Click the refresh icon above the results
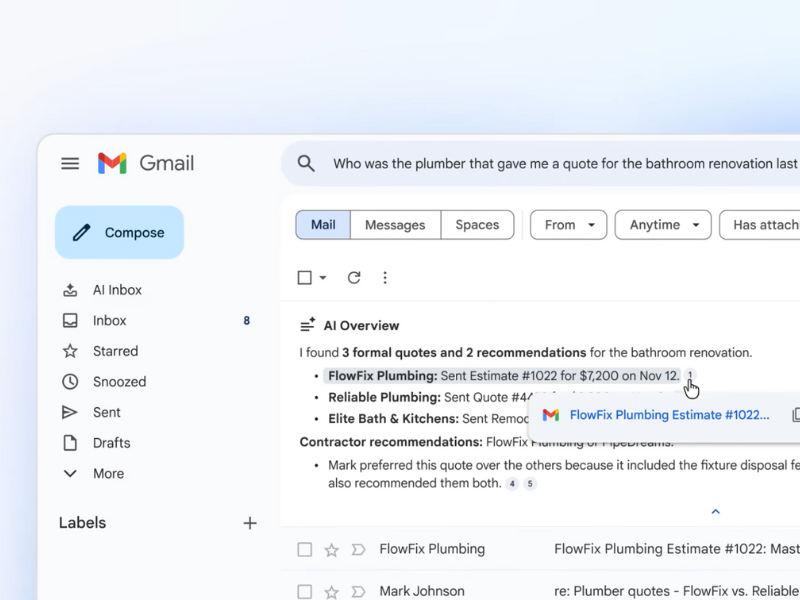The image size is (800, 600). (x=354, y=278)
